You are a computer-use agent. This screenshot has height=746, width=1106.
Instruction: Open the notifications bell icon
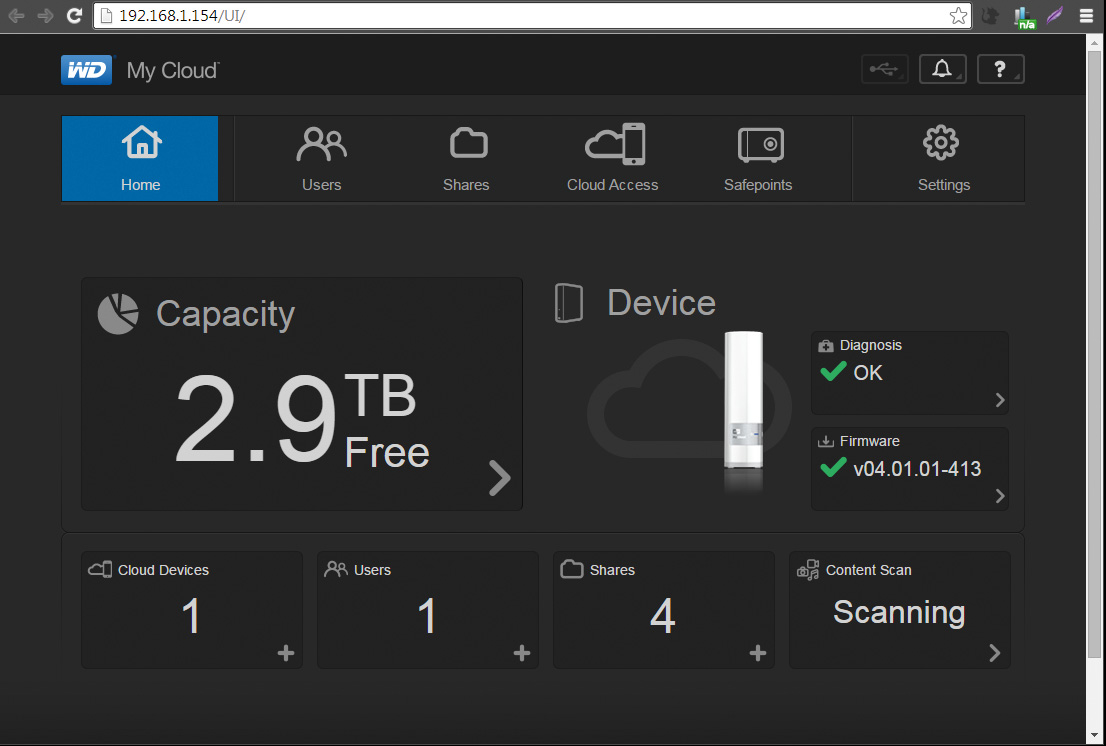(x=942, y=69)
